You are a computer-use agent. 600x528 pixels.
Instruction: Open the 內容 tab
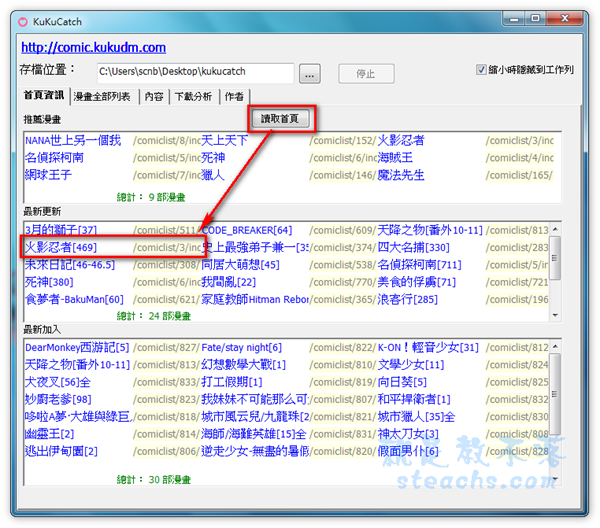(x=154, y=96)
